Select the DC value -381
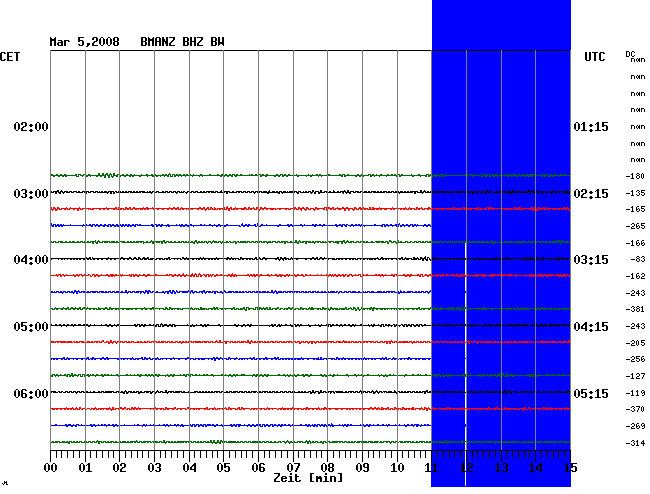This screenshot has width=650, height=494. 635,310
